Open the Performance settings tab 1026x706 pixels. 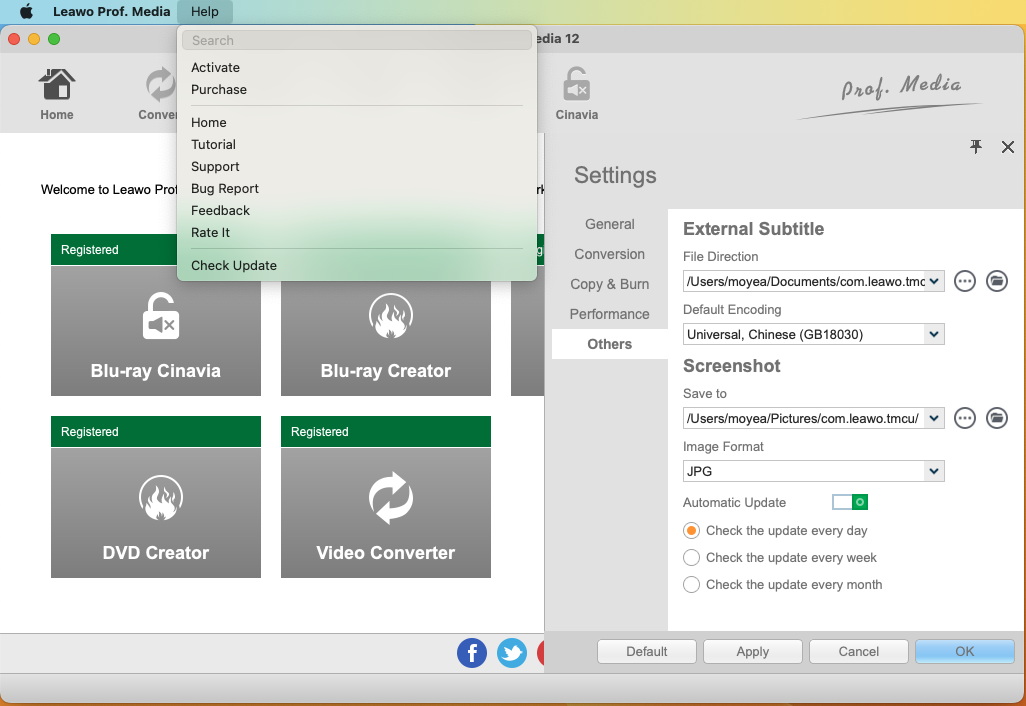tap(609, 315)
